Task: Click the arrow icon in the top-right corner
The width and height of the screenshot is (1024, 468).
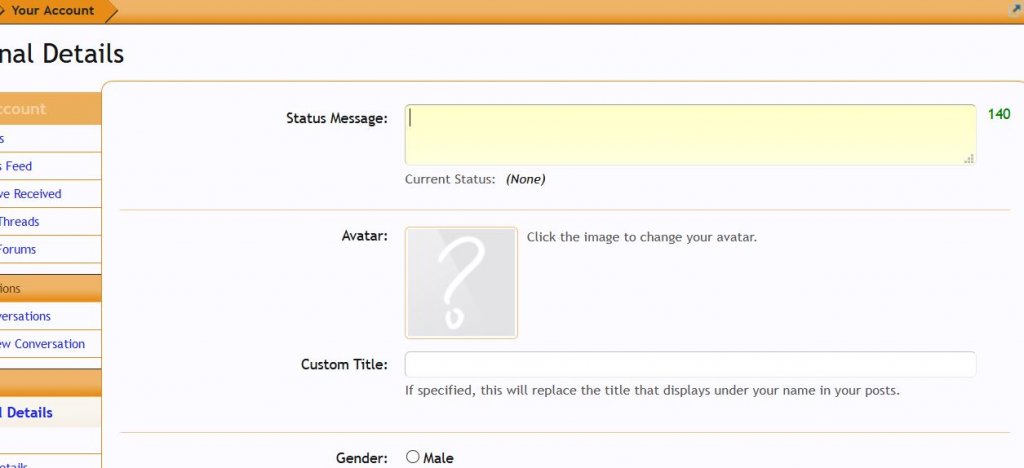Action: [1016, 8]
